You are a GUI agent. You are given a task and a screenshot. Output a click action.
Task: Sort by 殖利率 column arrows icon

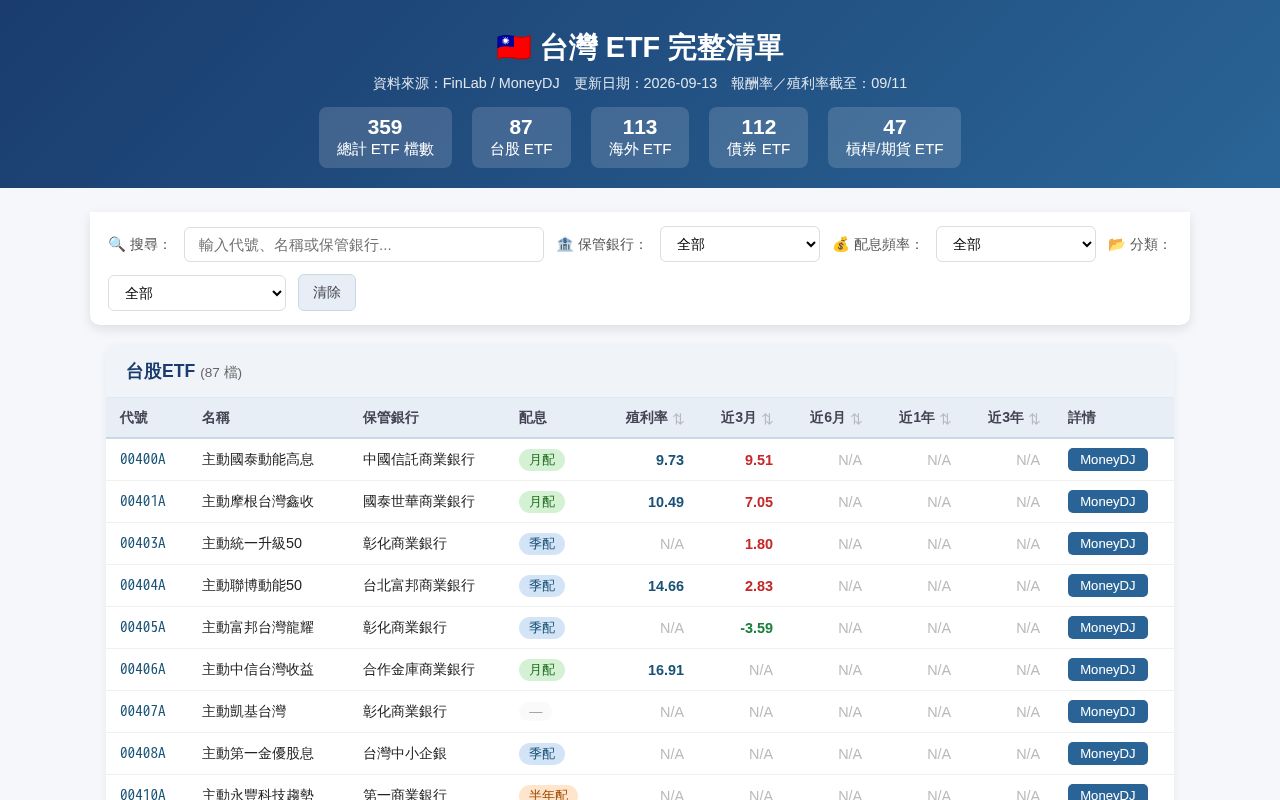tap(678, 418)
